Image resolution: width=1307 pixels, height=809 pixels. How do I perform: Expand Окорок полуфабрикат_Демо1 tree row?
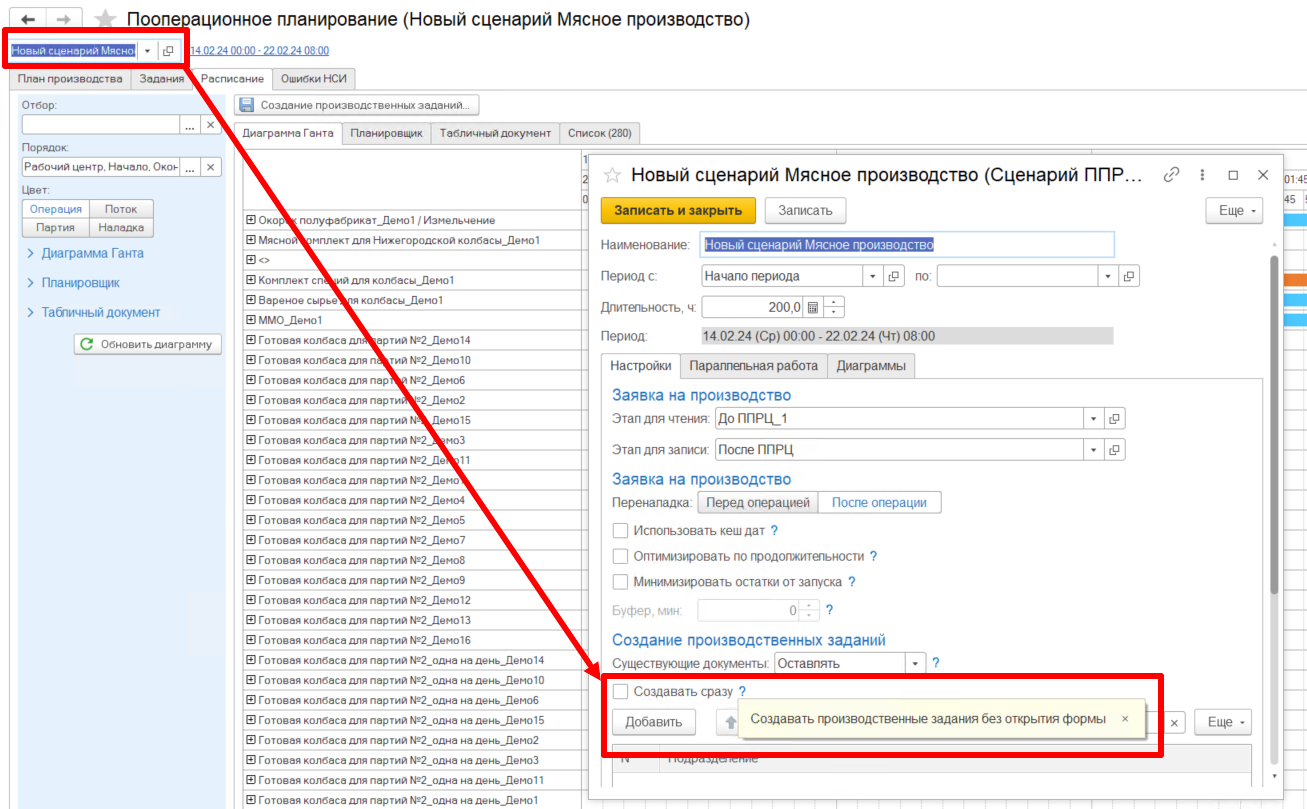(251, 220)
